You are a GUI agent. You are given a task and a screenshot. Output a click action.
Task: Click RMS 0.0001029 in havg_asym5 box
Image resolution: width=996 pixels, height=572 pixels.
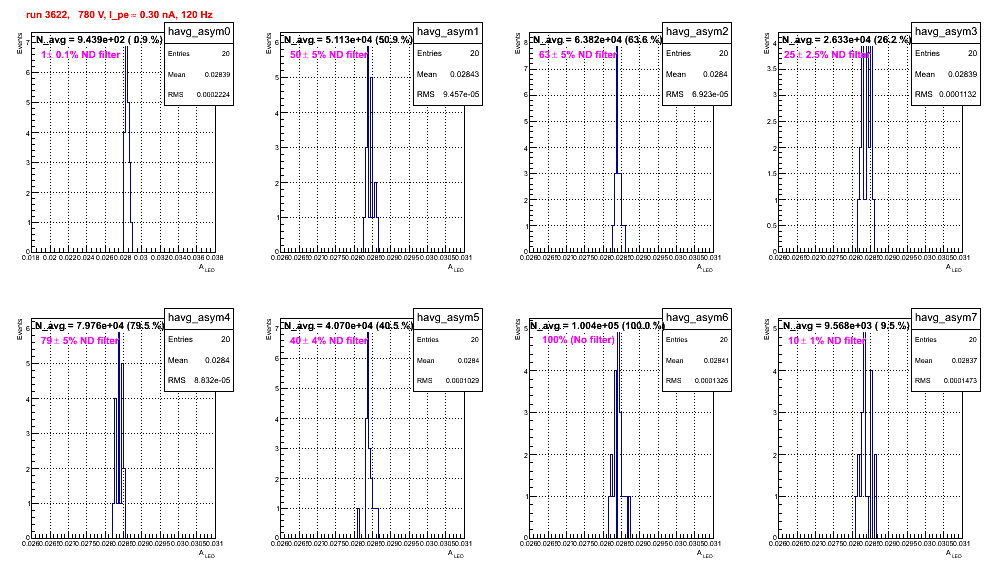pos(448,381)
